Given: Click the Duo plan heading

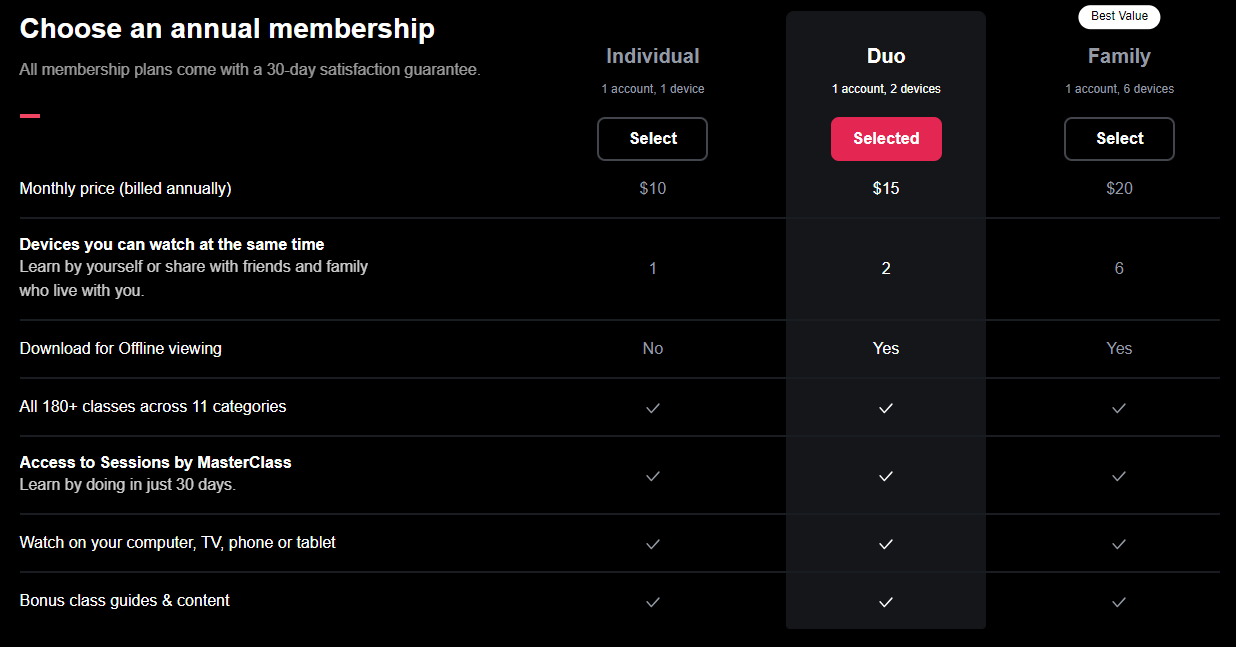Looking at the screenshot, I should click(x=886, y=56).
